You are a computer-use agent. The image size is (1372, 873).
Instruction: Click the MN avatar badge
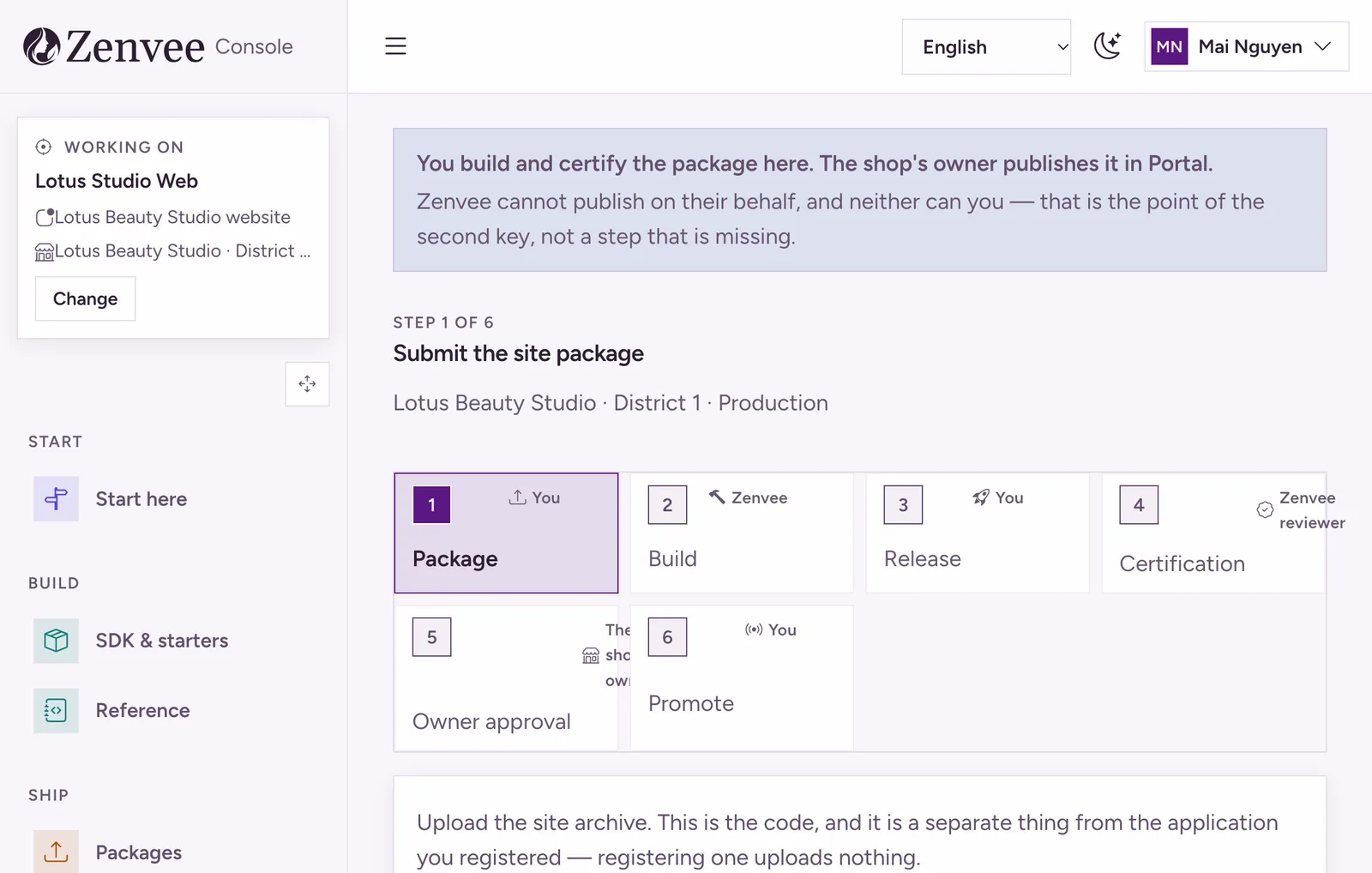click(x=1170, y=46)
